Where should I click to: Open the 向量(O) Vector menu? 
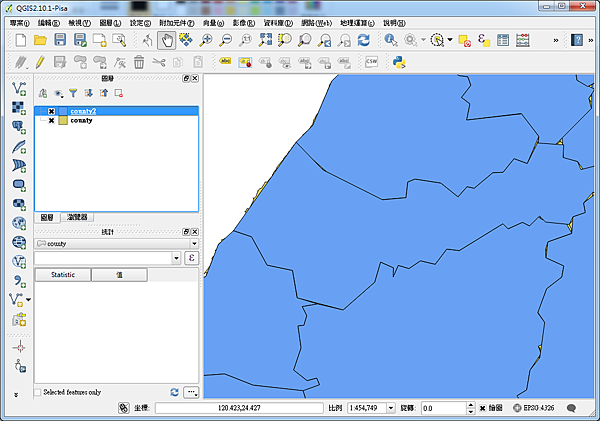click(x=213, y=22)
